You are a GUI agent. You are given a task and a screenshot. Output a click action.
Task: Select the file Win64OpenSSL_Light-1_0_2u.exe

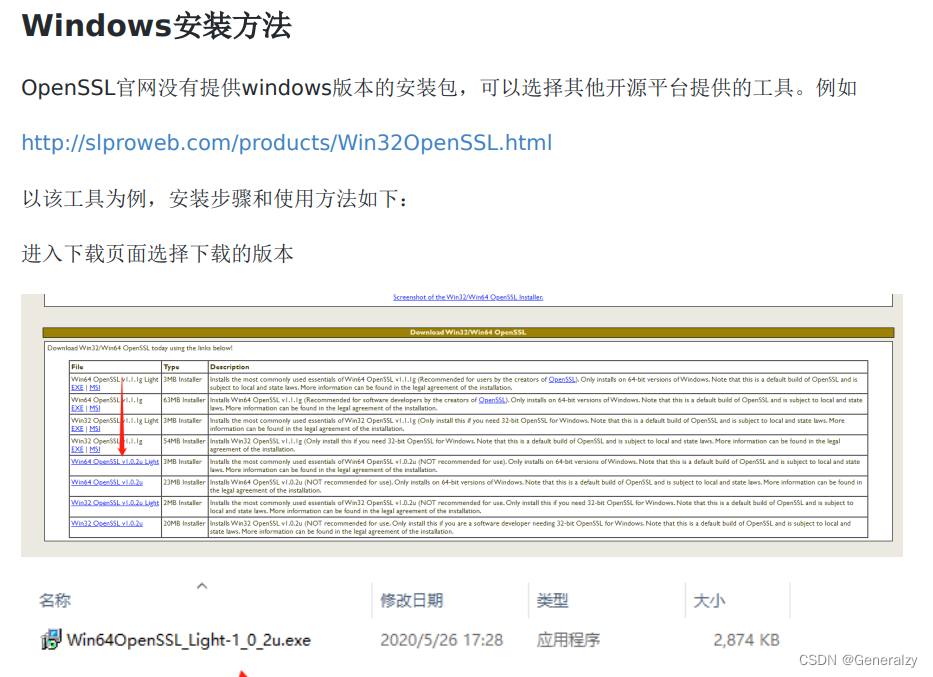[x=189, y=640]
